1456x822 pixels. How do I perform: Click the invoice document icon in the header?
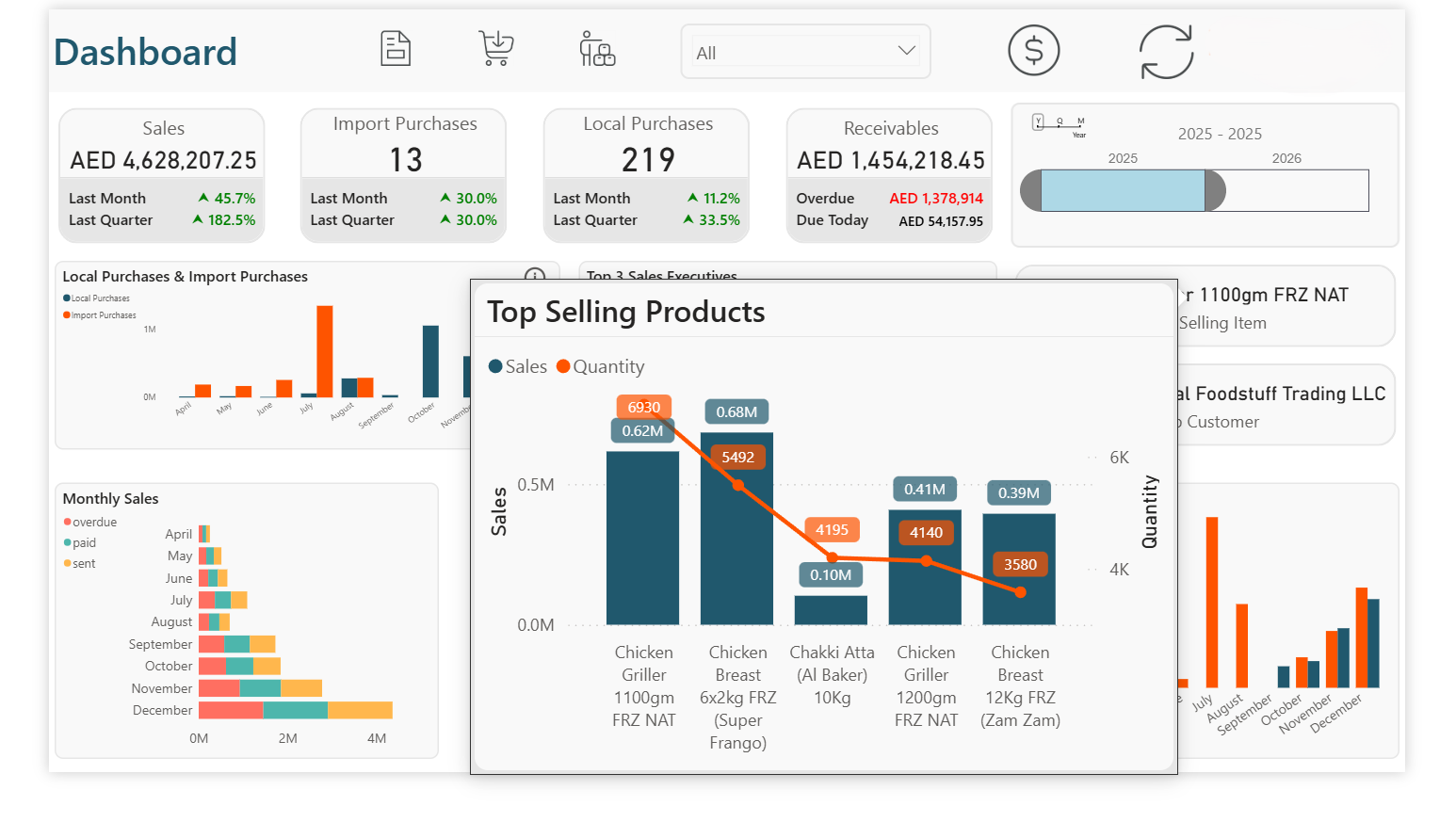[x=395, y=48]
